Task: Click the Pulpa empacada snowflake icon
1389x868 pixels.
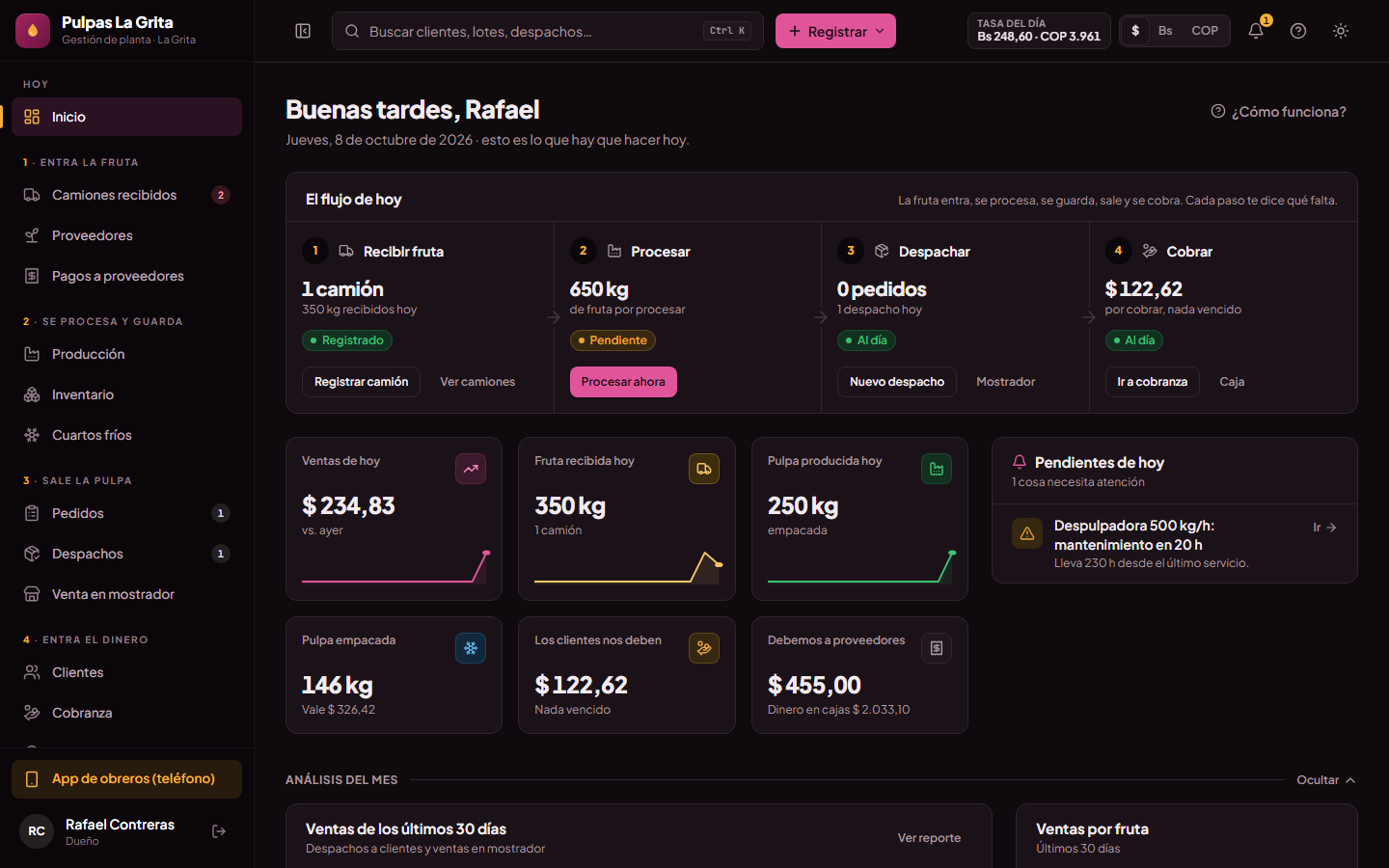Action: coord(471,648)
